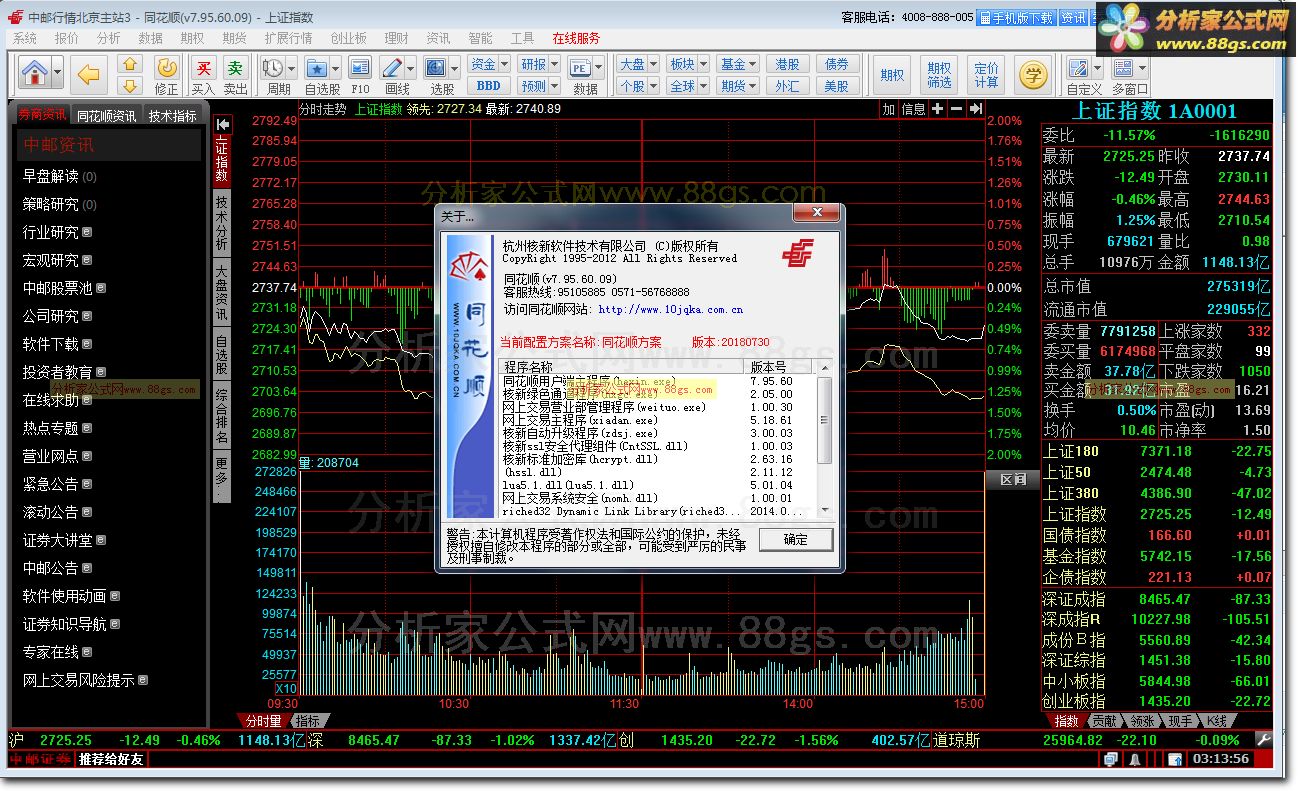Screen dimensions: 1298x791
Task: Click the 周期 period clock icon
Action: point(272,67)
